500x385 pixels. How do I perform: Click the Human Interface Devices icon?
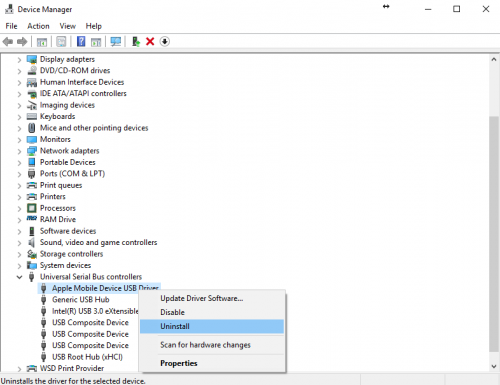point(32,82)
